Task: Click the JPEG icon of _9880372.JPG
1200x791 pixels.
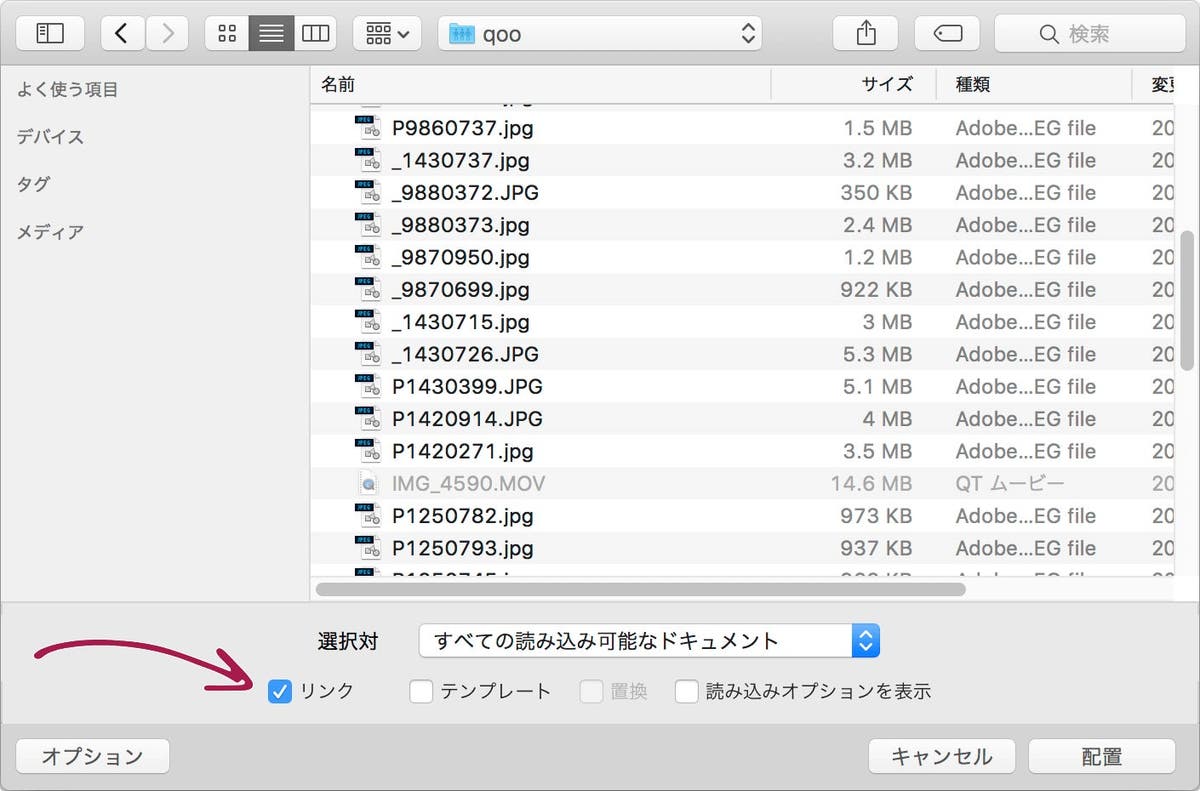Action: (368, 192)
